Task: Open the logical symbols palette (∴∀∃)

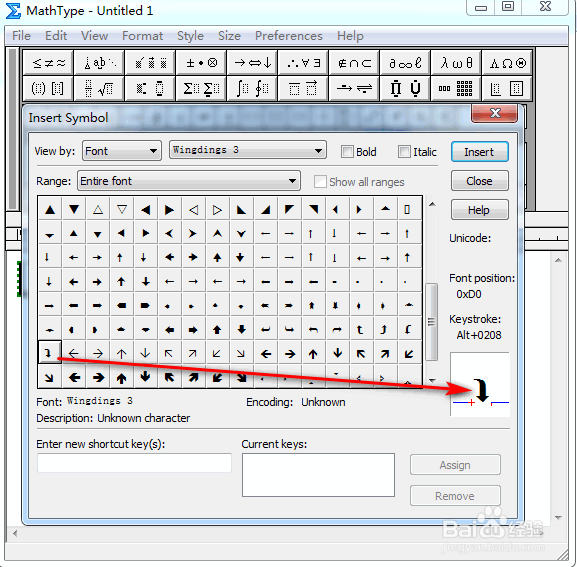Action: click(x=304, y=63)
